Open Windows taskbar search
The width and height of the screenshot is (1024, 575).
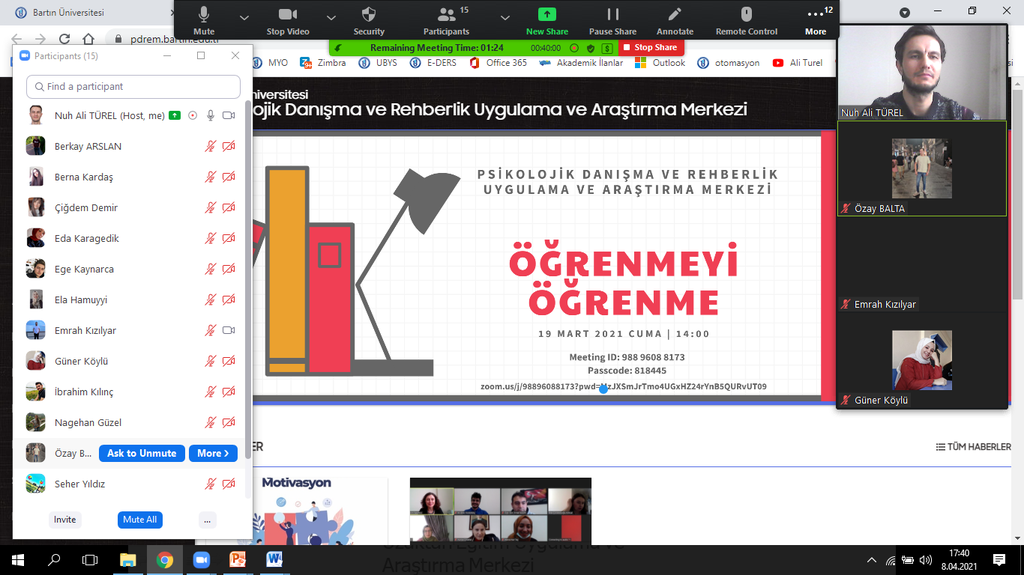[x=54, y=560]
